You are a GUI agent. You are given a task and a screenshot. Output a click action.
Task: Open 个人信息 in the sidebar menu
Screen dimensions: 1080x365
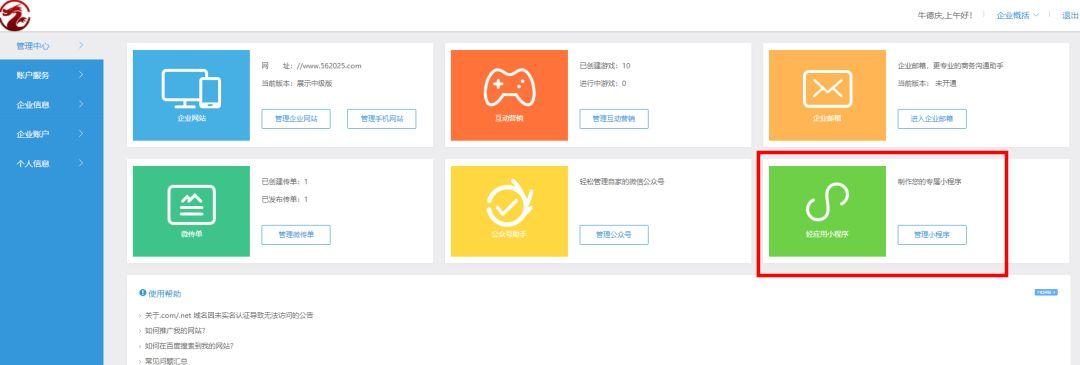pyautogui.click(x=52, y=164)
